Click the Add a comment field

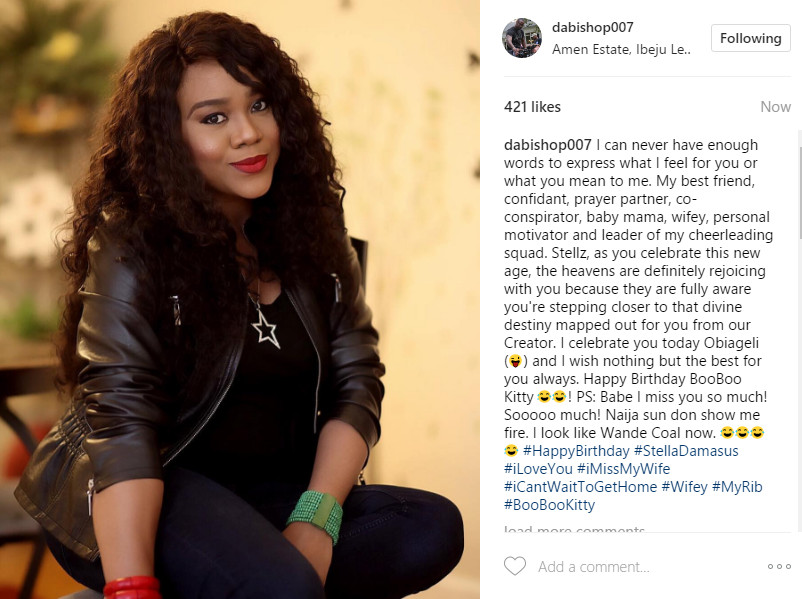[593, 567]
